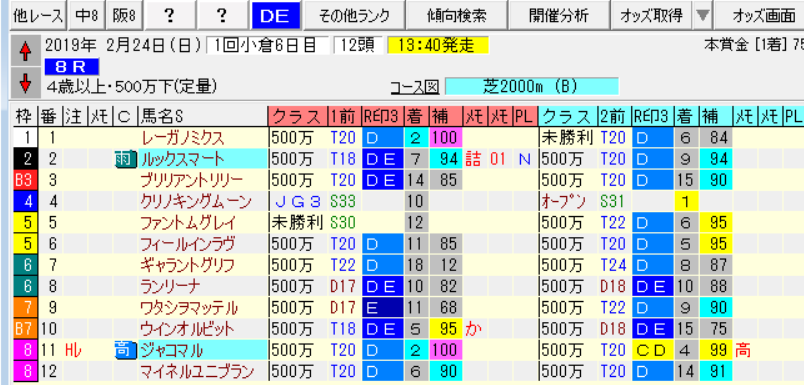
Task: Click the red down arrow for next race
Action: (25, 82)
